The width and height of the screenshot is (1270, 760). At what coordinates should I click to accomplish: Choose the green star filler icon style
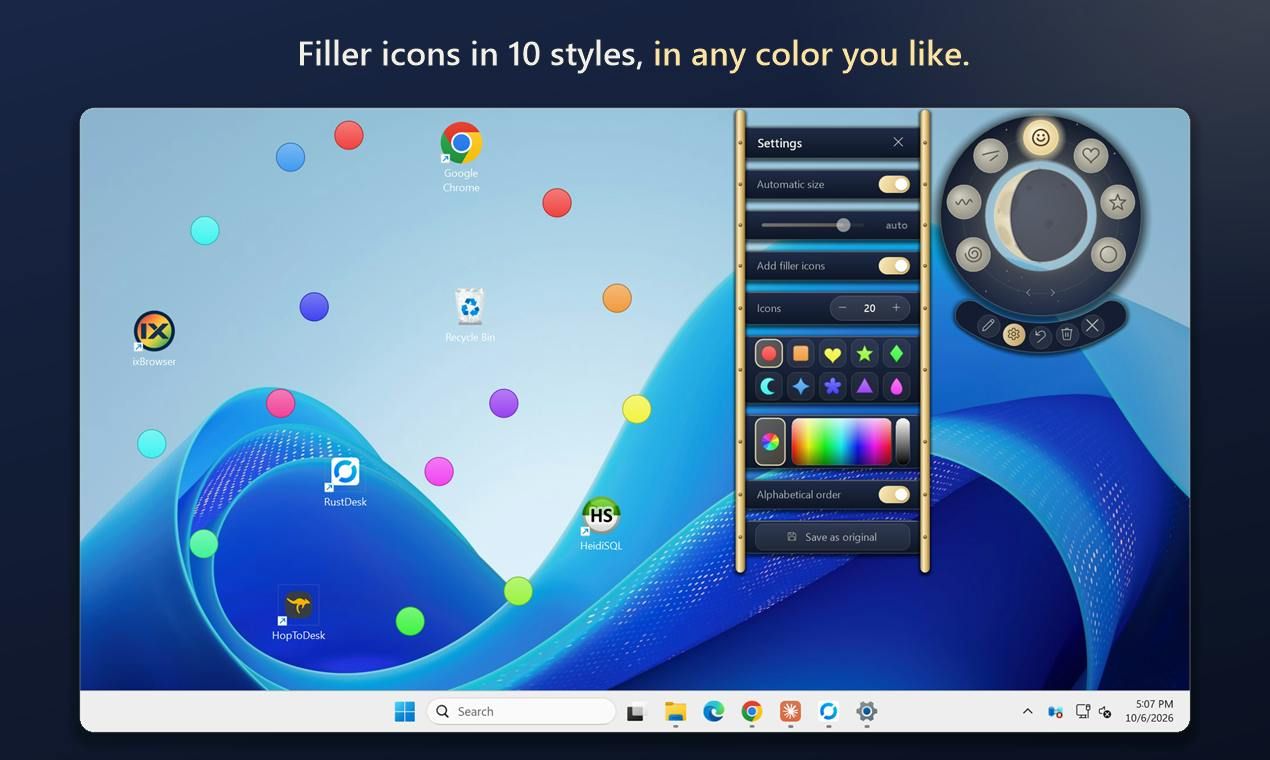(x=864, y=353)
